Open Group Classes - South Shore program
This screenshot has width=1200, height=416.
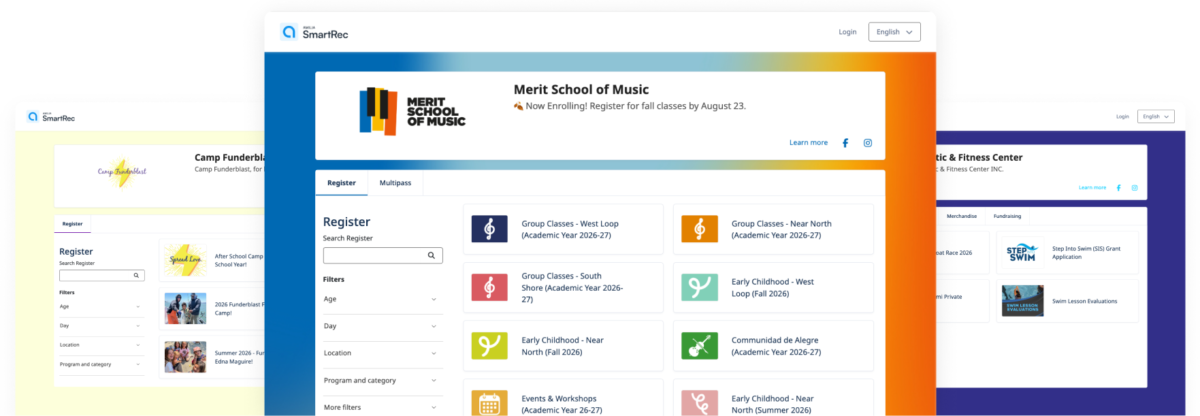pos(563,288)
